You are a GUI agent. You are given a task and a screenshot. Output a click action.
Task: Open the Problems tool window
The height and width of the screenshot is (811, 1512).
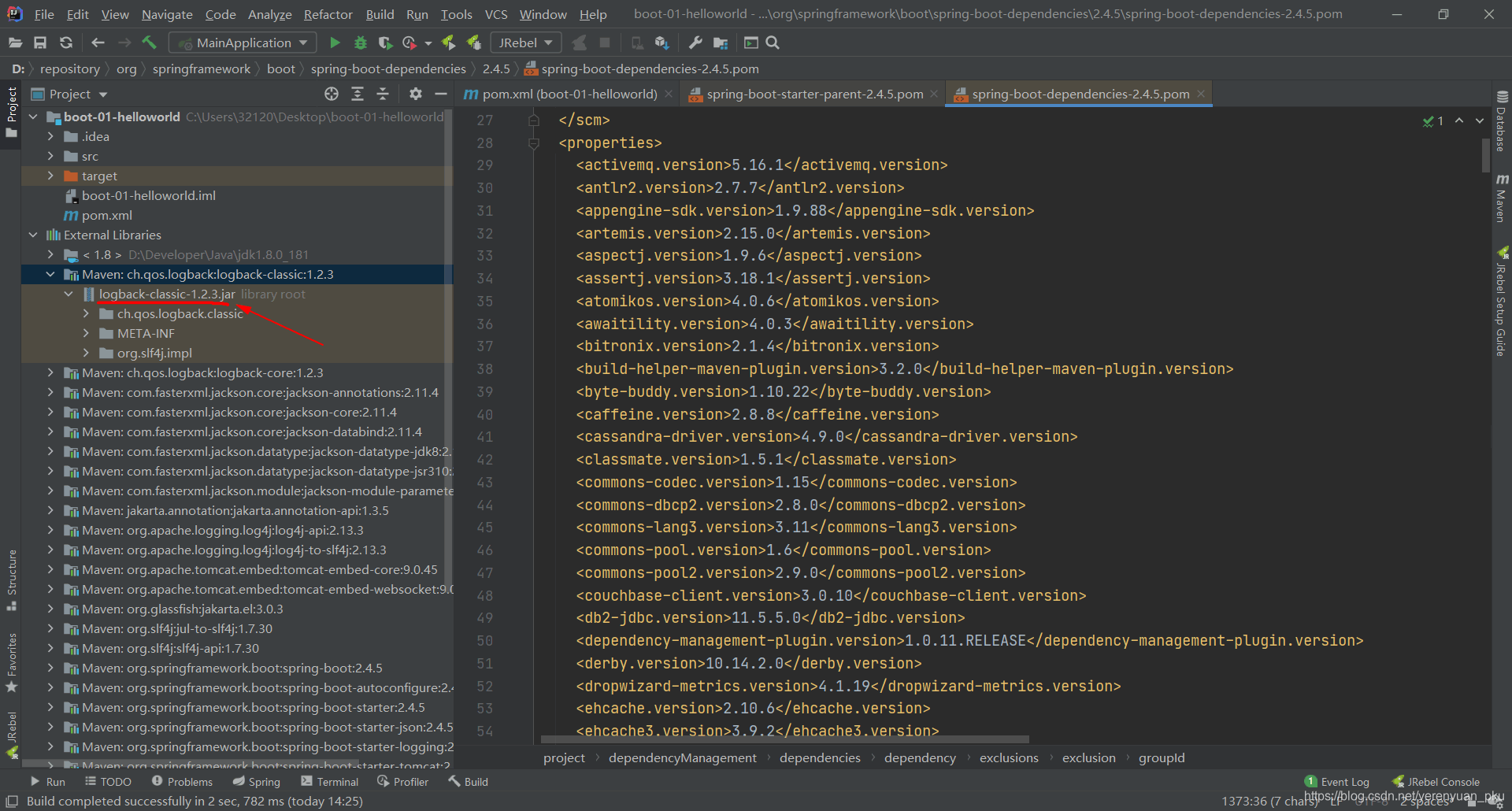(182, 781)
